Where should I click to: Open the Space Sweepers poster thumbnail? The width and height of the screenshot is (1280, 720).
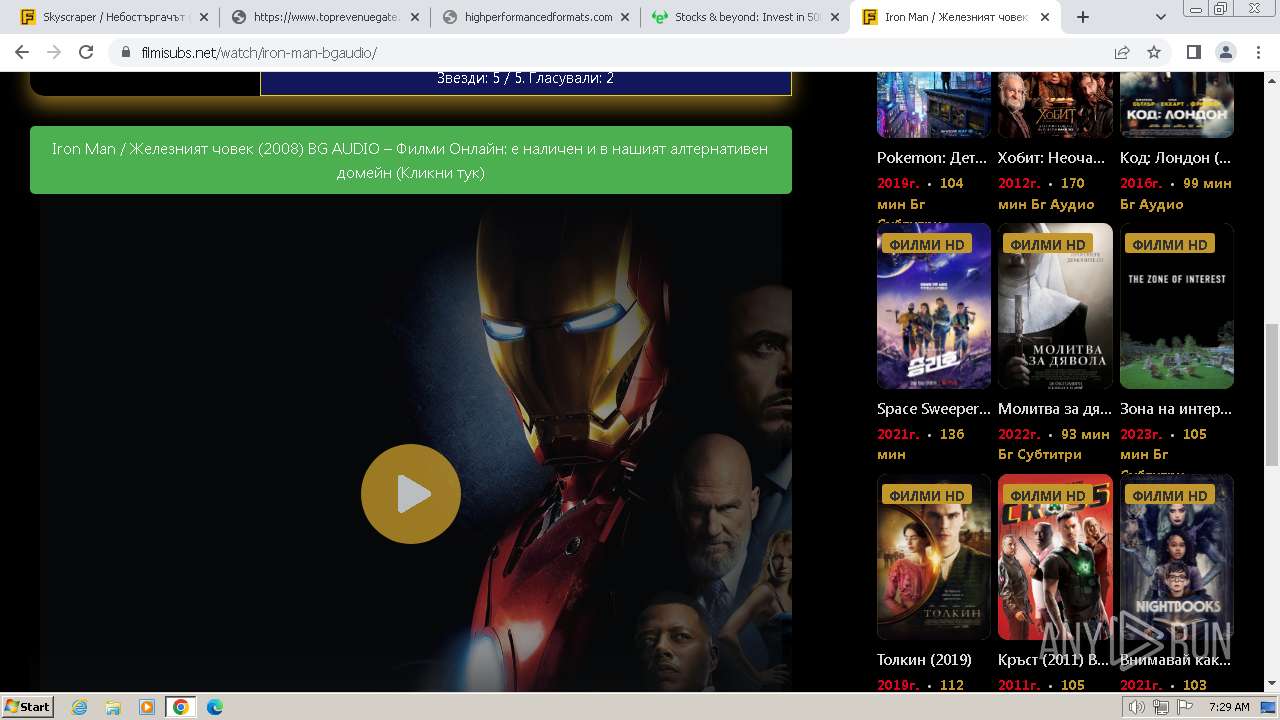tap(933, 306)
